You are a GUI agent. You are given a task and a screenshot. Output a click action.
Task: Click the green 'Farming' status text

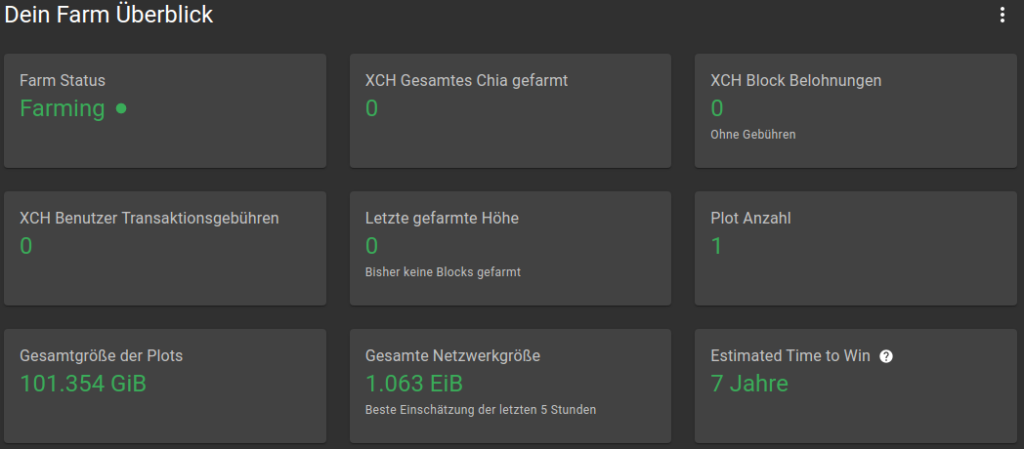(x=62, y=109)
